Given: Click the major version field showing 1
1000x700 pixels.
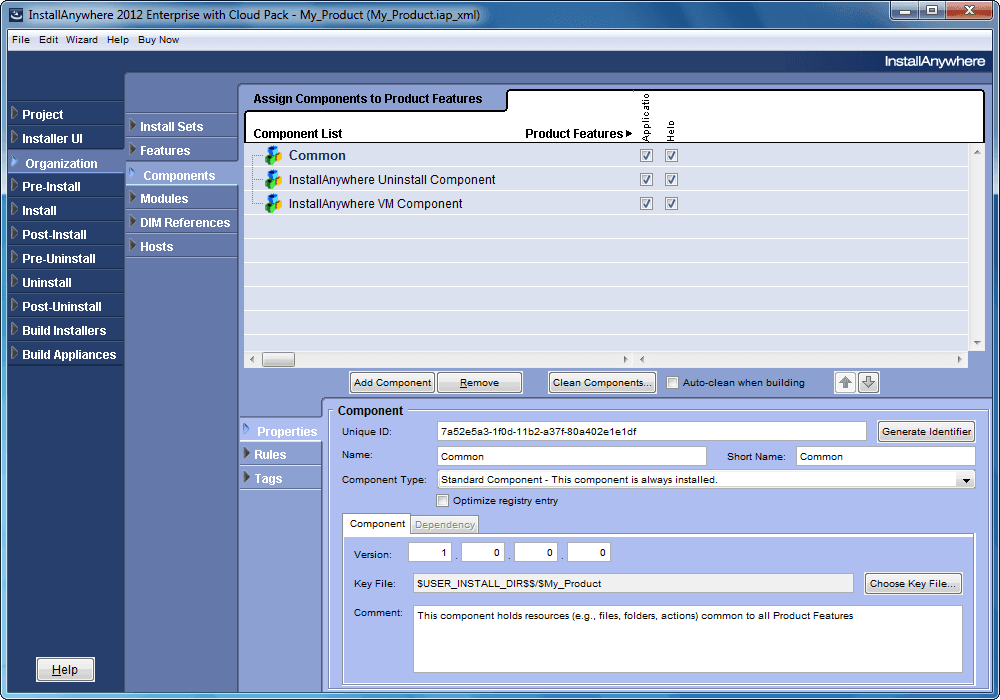Looking at the screenshot, I should coord(430,553).
